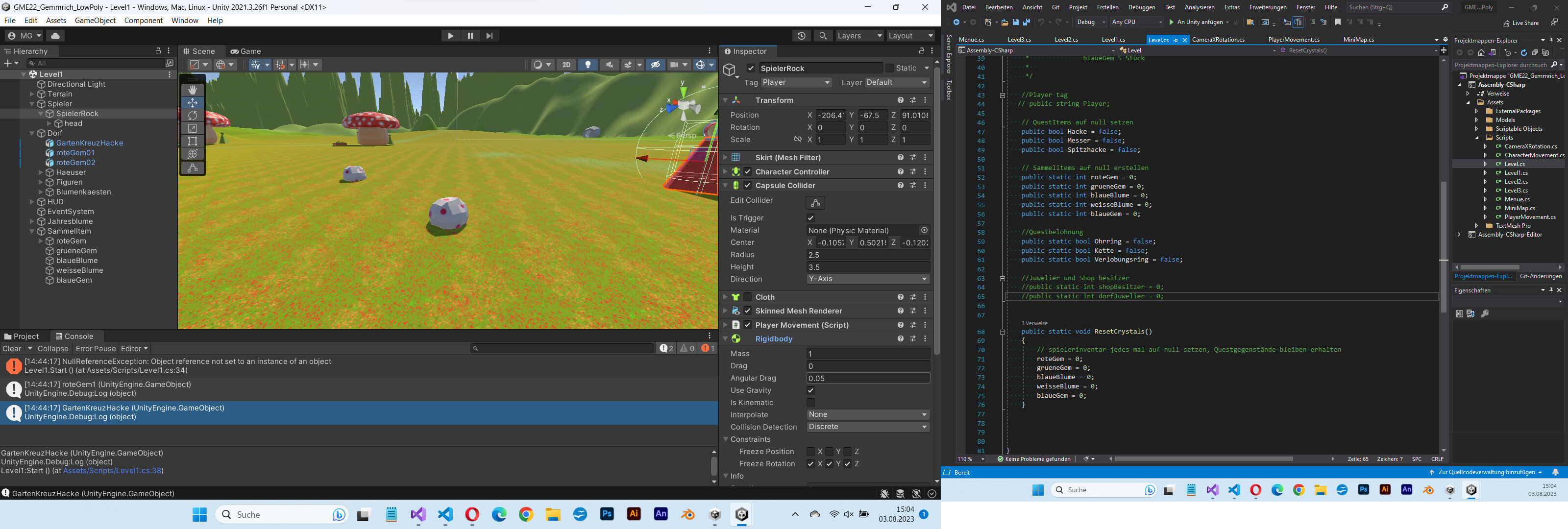1568x529 pixels.
Task: Toggle 2D view mode in Scene
Action: pyautogui.click(x=566, y=65)
